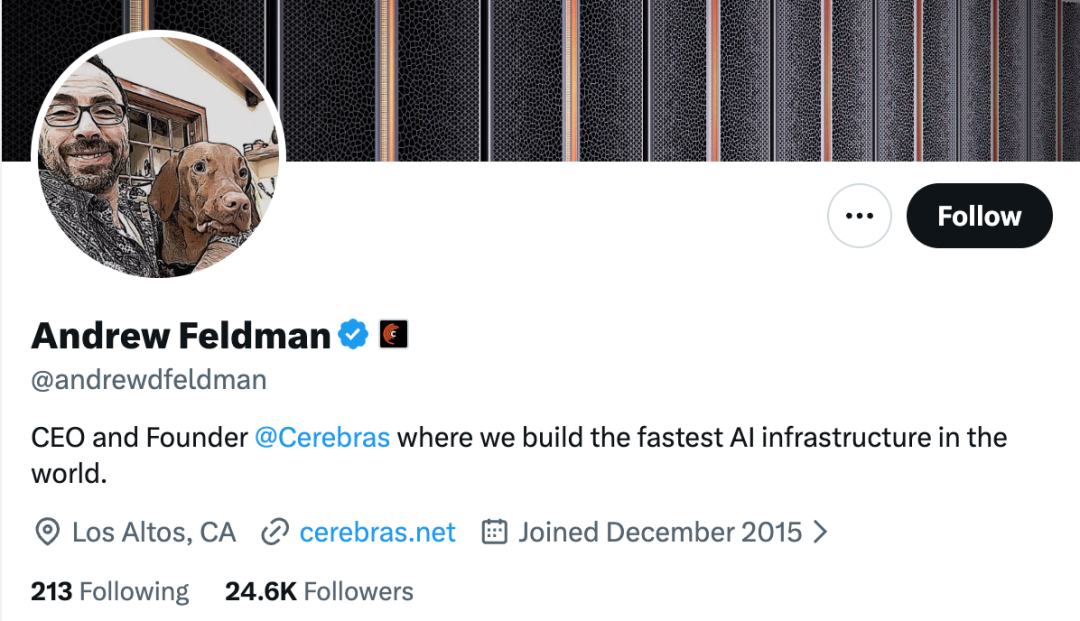
Task: Click the @andrewdfeldman handle
Action: coord(149,380)
